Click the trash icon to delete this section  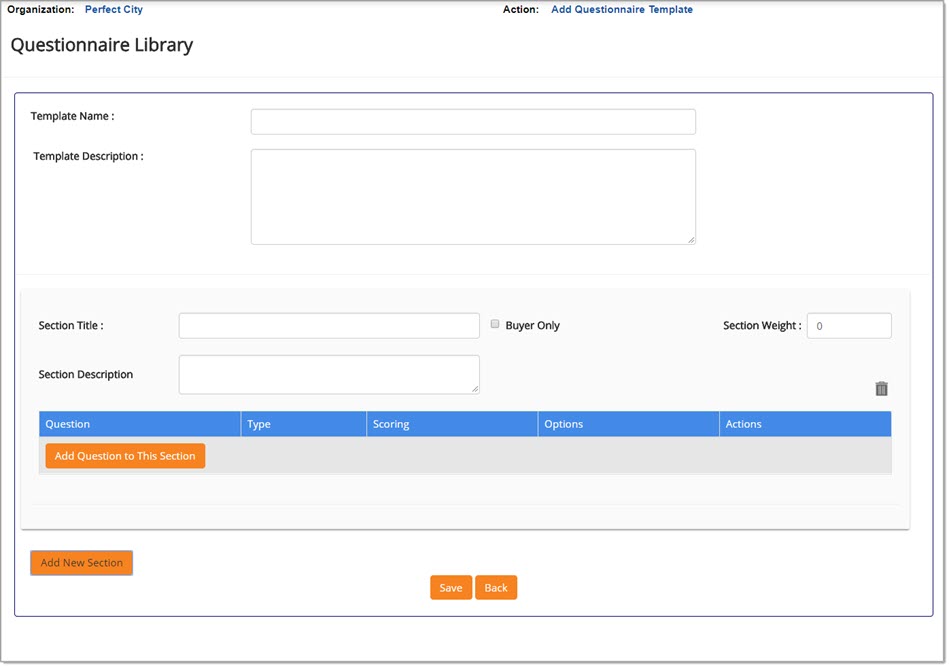tap(881, 388)
